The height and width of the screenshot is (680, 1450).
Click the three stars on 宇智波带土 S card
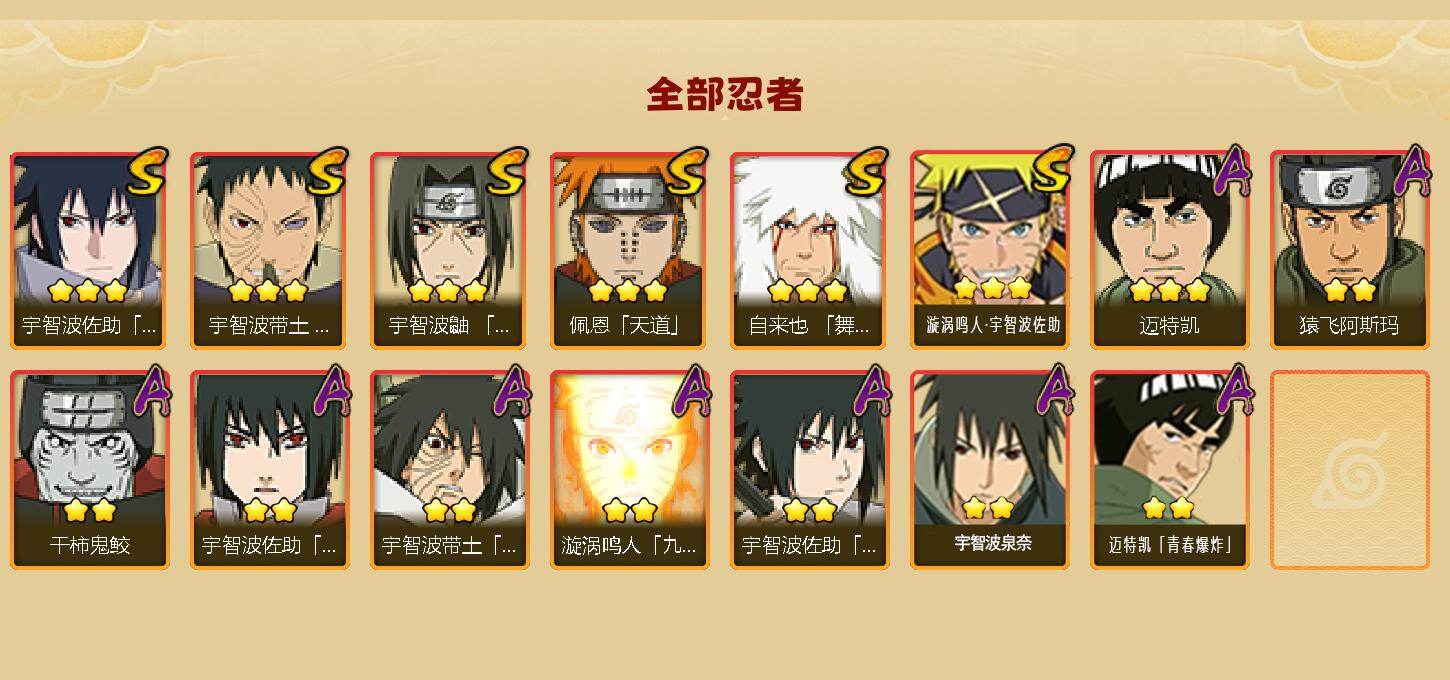(x=267, y=291)
